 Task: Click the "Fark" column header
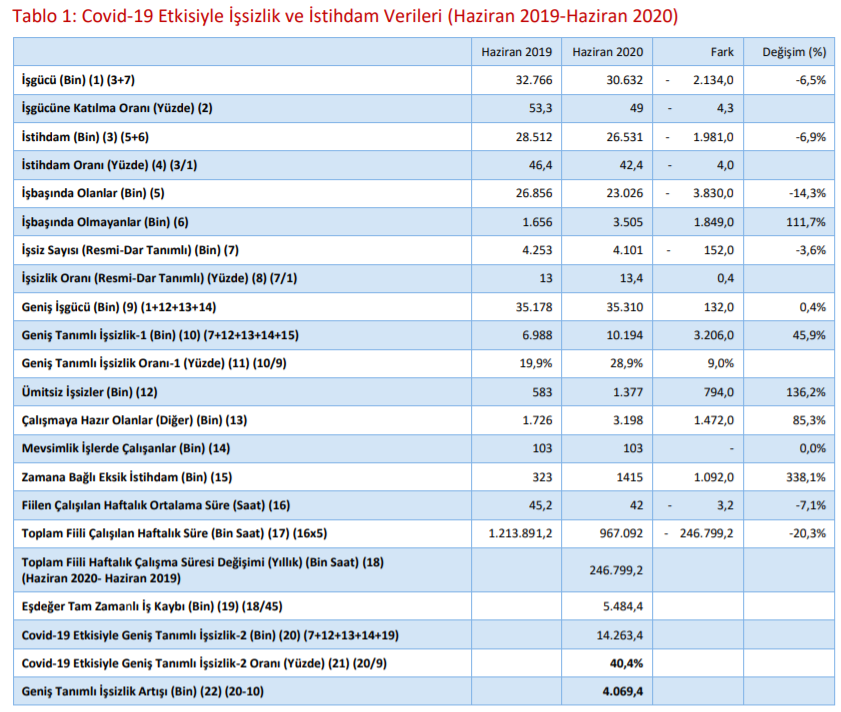(x=719, y=51)
